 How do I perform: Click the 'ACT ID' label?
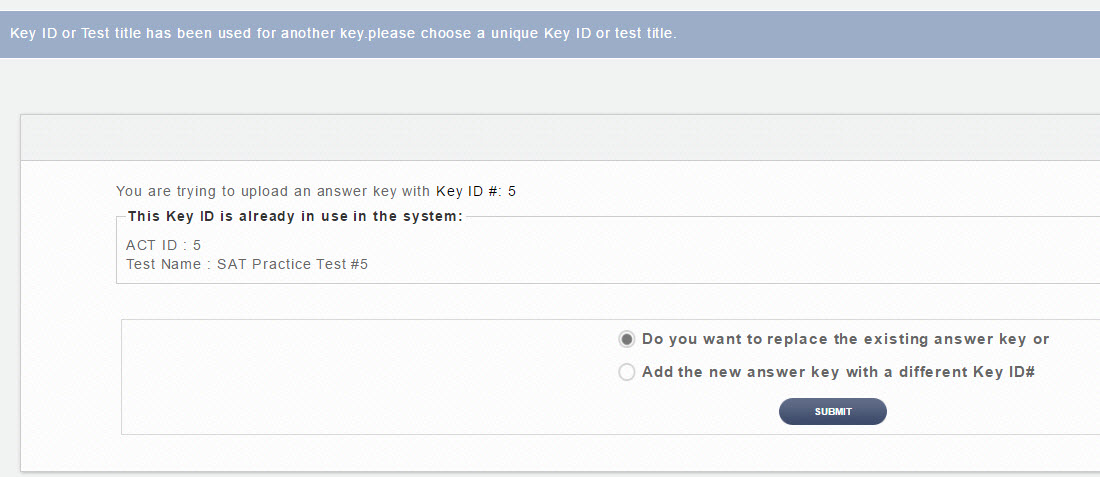pyautogui.click(x=152, y=245)
